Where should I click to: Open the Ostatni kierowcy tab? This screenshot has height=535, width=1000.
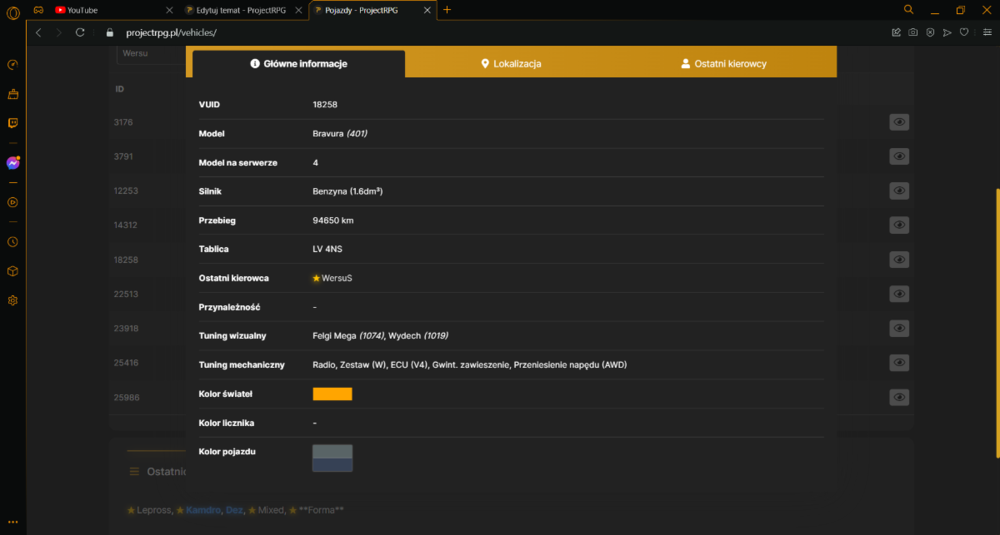point(724,64)
